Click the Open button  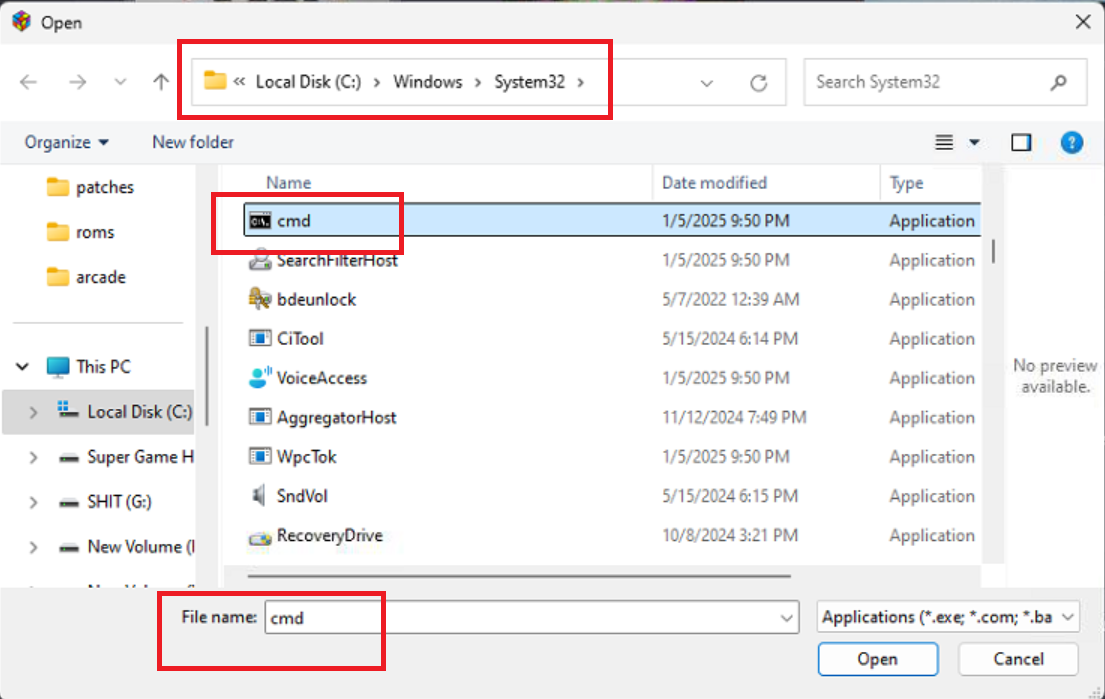pos(877,659)
